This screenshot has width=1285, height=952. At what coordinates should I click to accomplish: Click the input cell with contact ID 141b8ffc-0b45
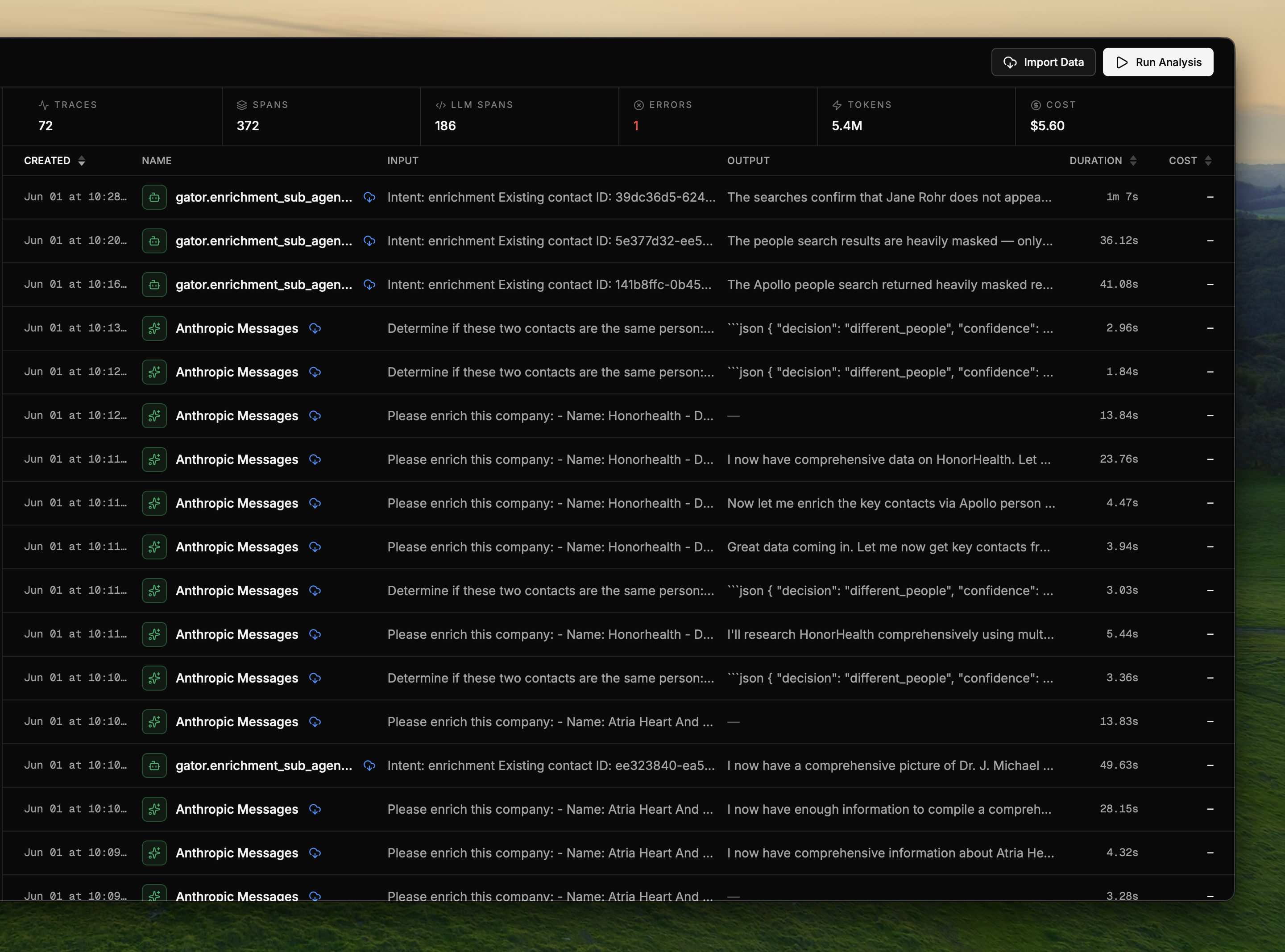549,285
